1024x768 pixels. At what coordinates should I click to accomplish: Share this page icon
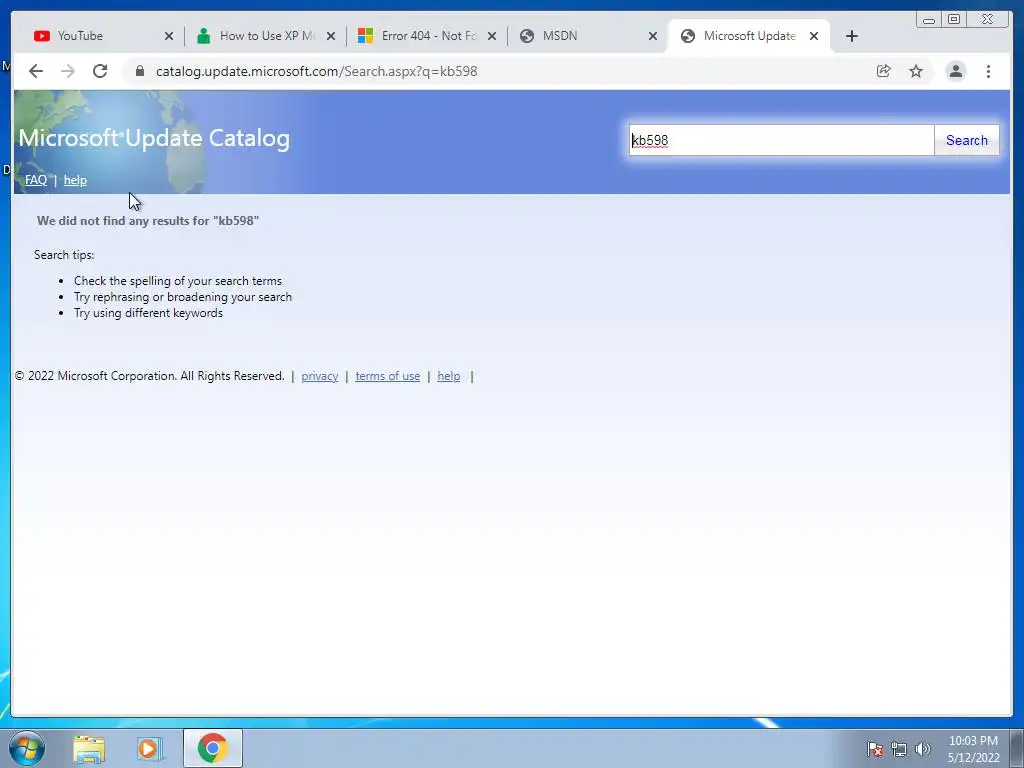point(884,71)
